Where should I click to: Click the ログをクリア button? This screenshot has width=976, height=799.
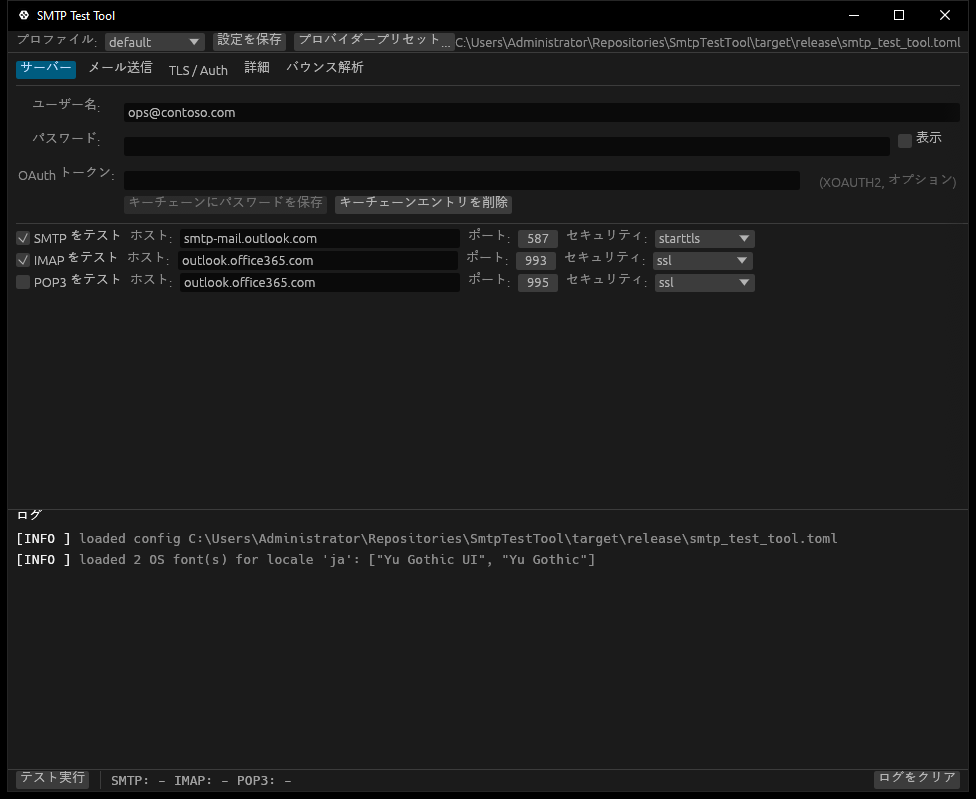917,778
